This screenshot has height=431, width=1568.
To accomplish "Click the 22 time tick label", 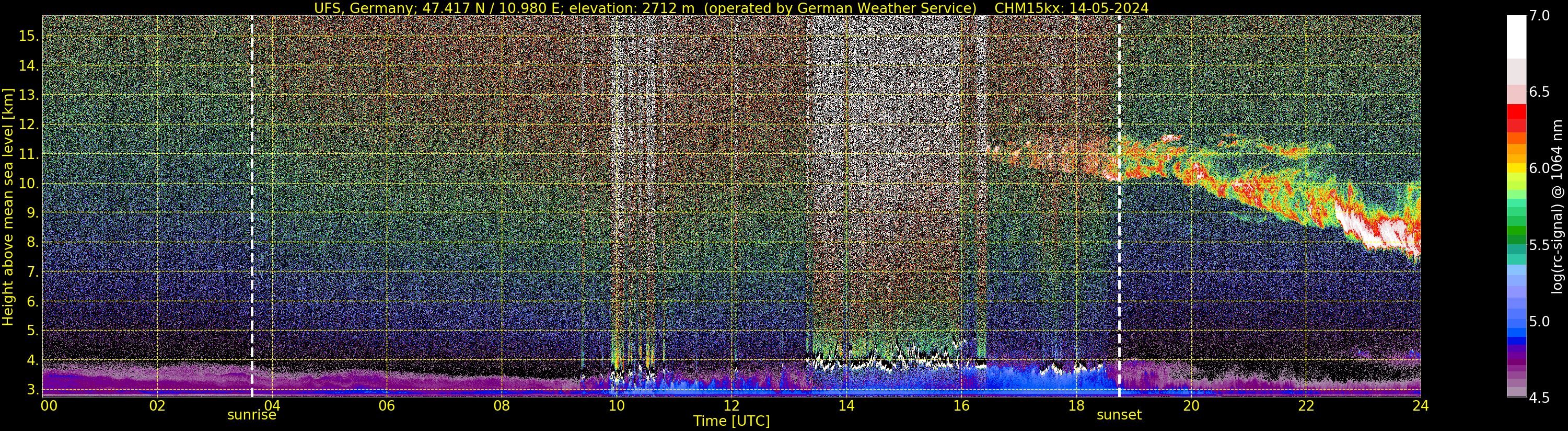I will tap(1306, 405).
